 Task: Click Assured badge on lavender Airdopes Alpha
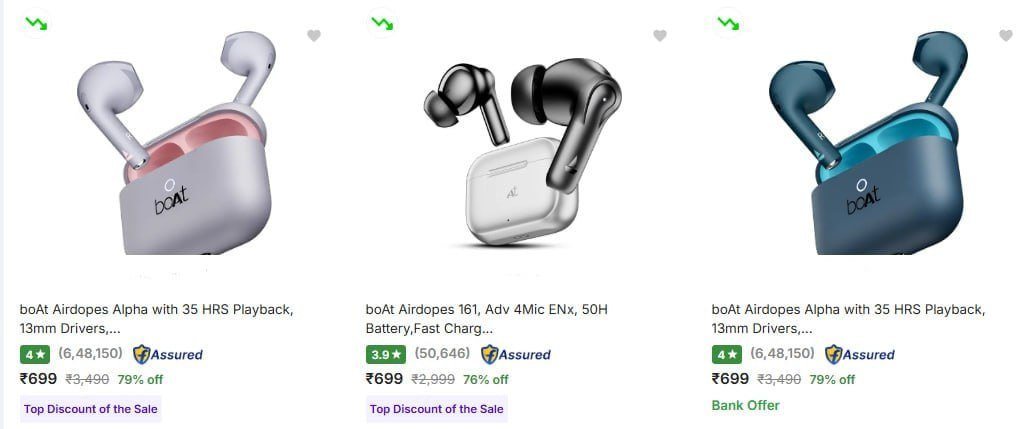click(x=168, y=354)
